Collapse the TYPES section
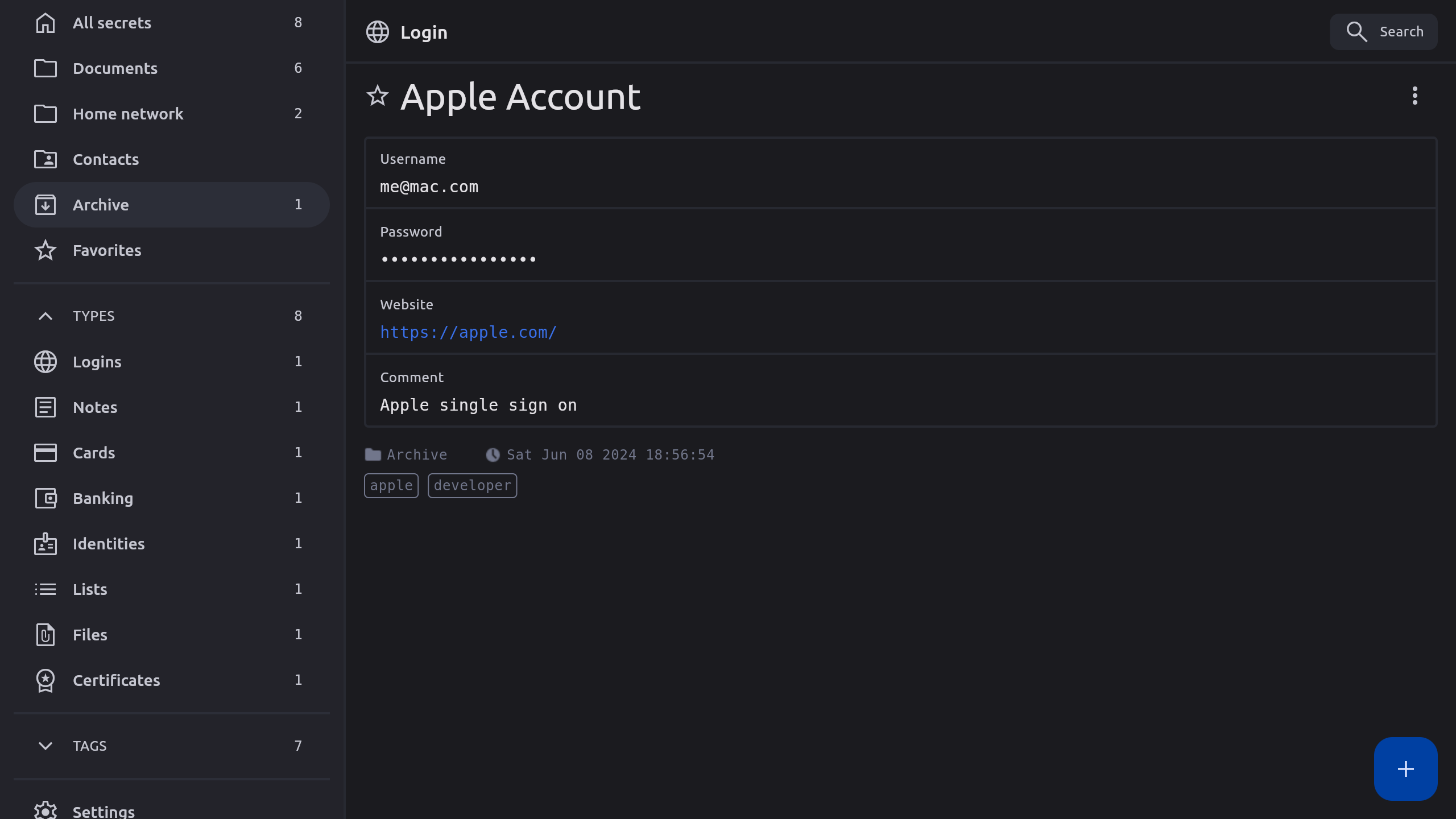1456x819 pixels. pyautogui.click(x=45, y=316)
